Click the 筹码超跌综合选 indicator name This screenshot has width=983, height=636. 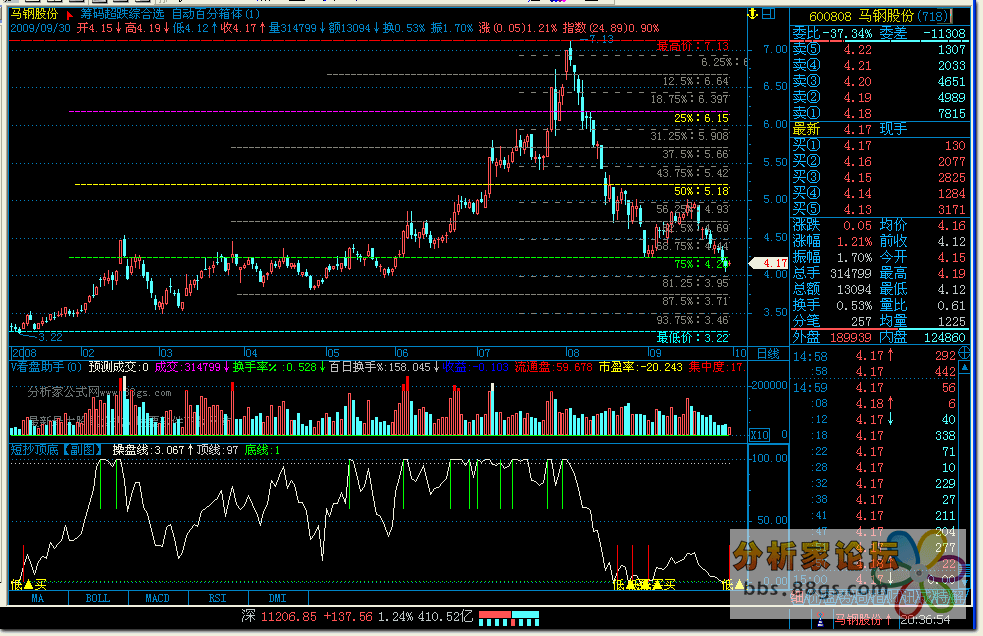122,13
